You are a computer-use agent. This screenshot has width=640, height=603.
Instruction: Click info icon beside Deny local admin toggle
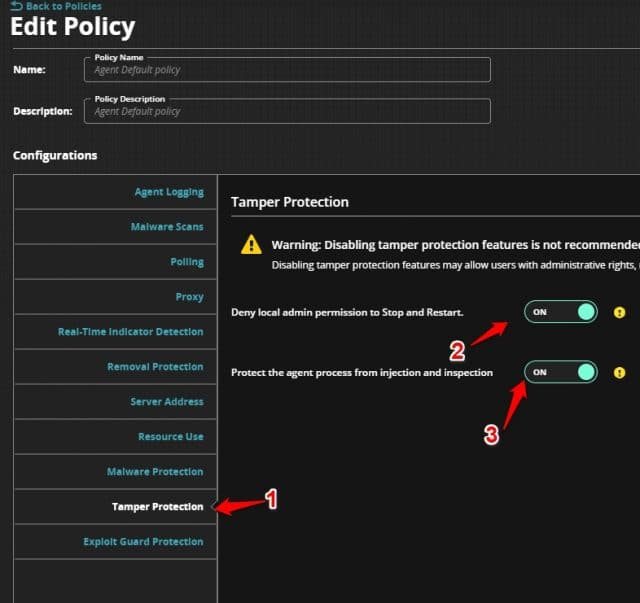click(x=619, y=312)
